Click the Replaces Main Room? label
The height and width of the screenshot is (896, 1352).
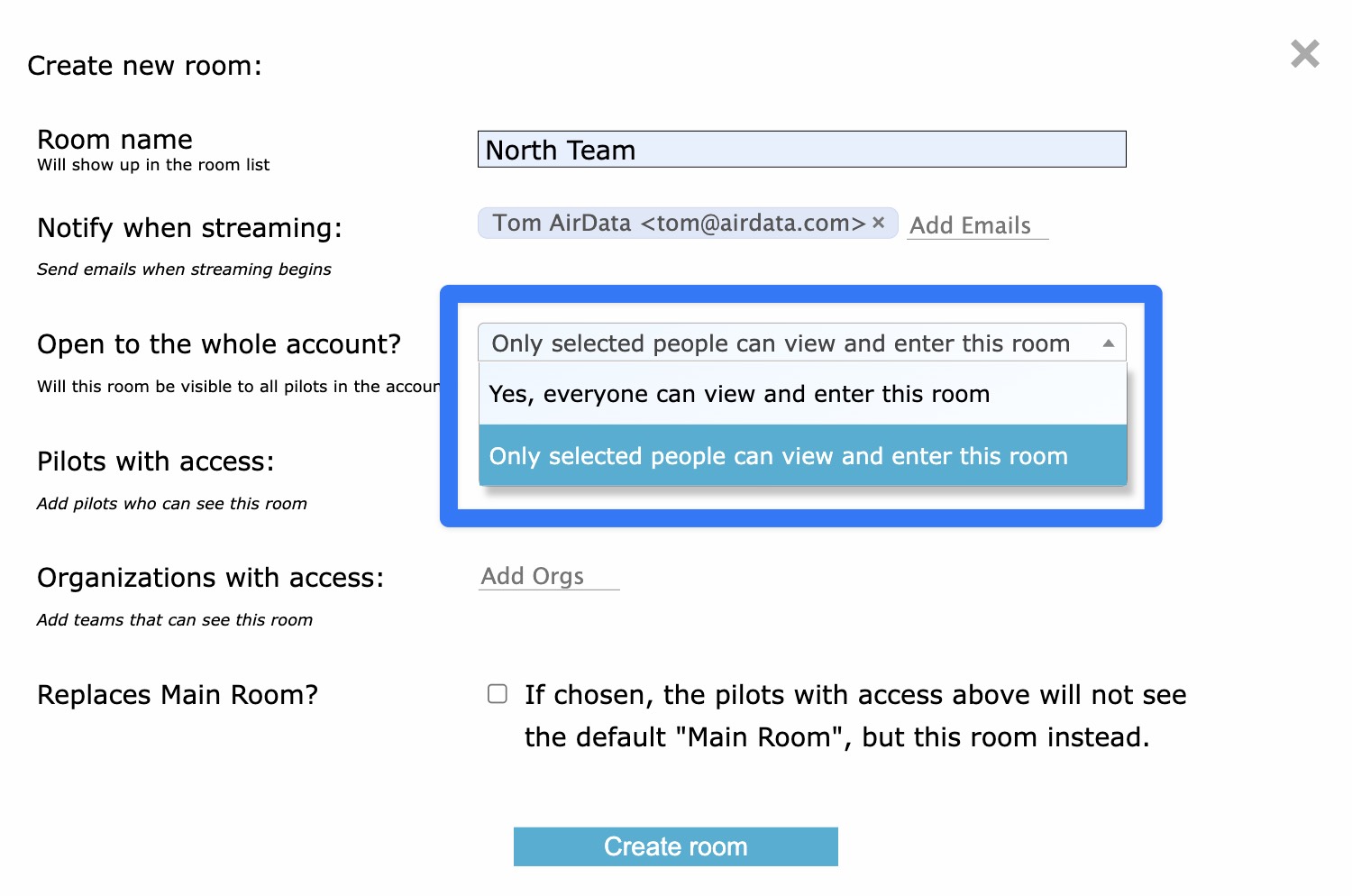(178, 695)
